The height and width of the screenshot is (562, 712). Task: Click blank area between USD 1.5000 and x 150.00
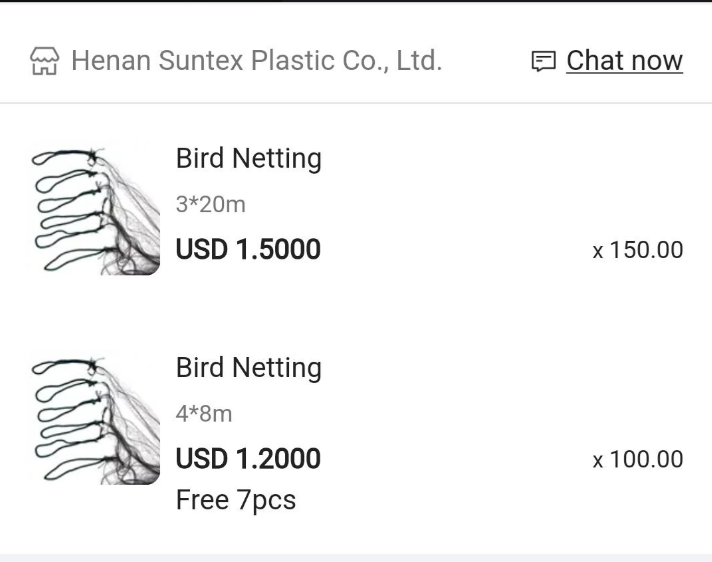455,250
